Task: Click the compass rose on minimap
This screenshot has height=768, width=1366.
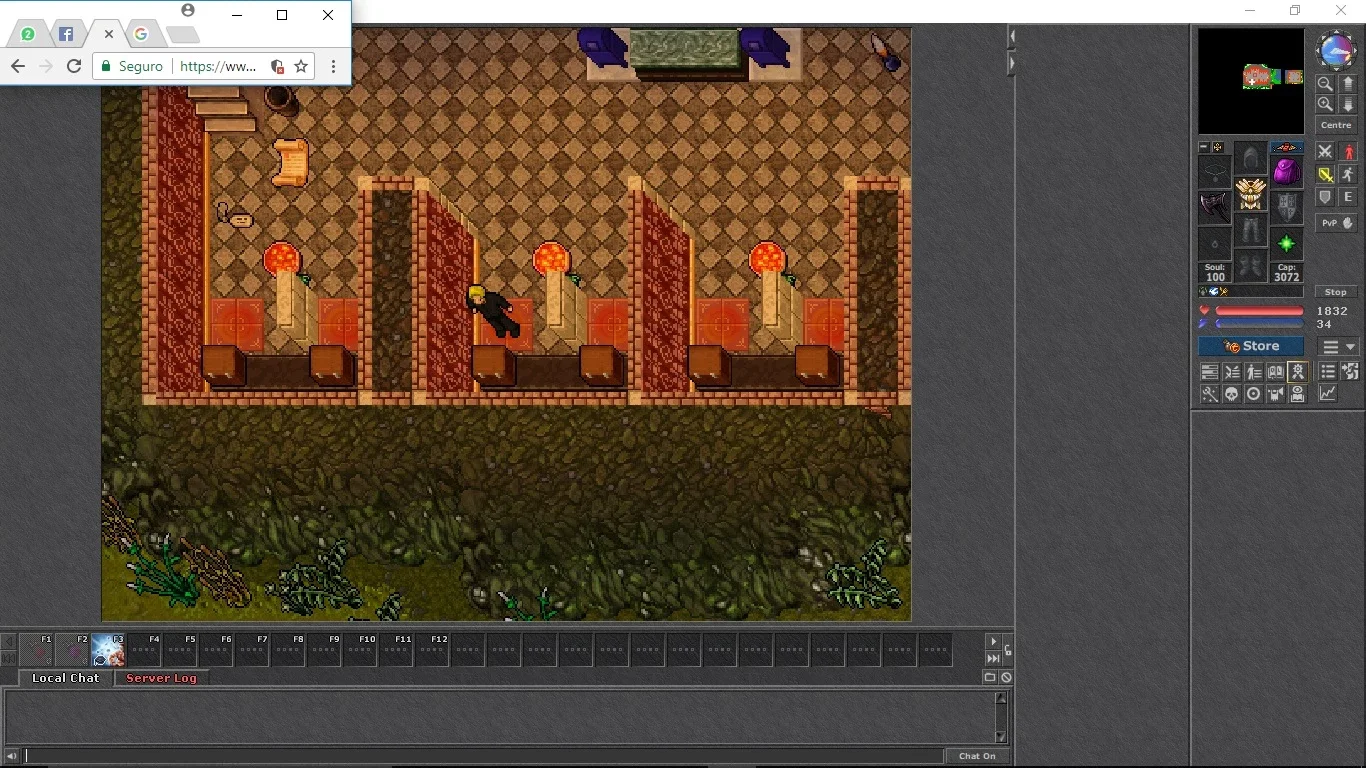Action: click(1336, 50)
